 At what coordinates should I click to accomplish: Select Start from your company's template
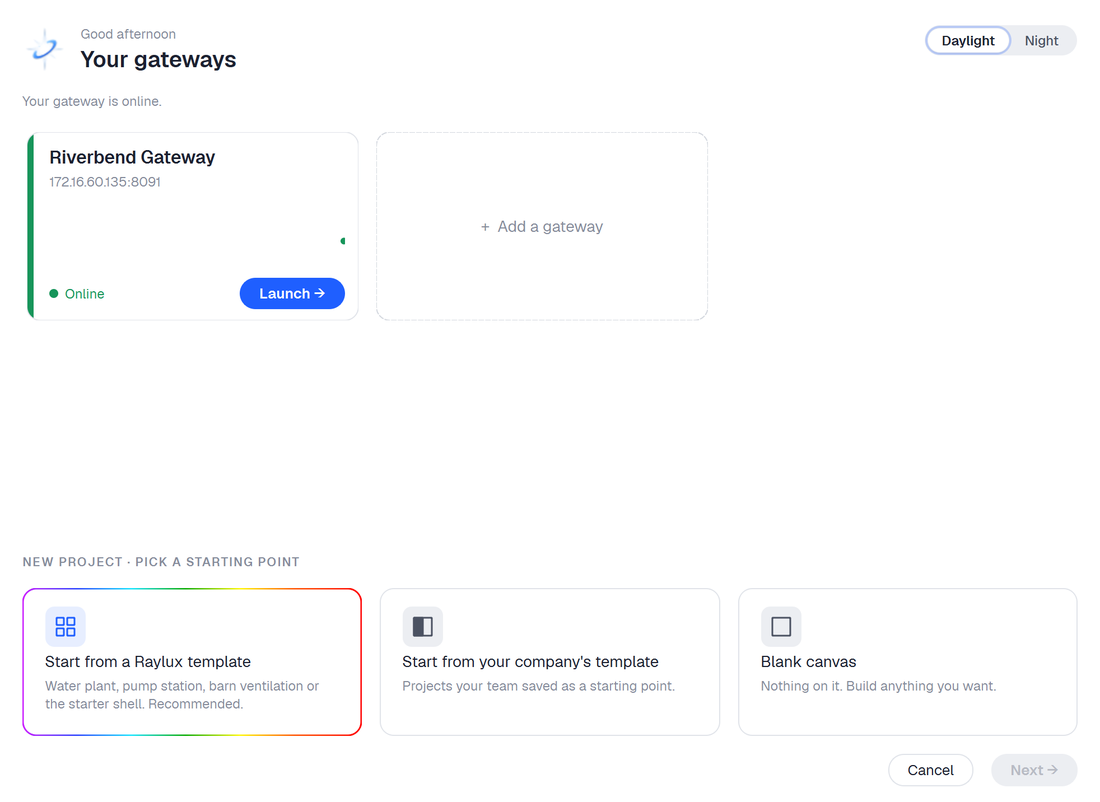pyautogui.click(x=550, y=662)
